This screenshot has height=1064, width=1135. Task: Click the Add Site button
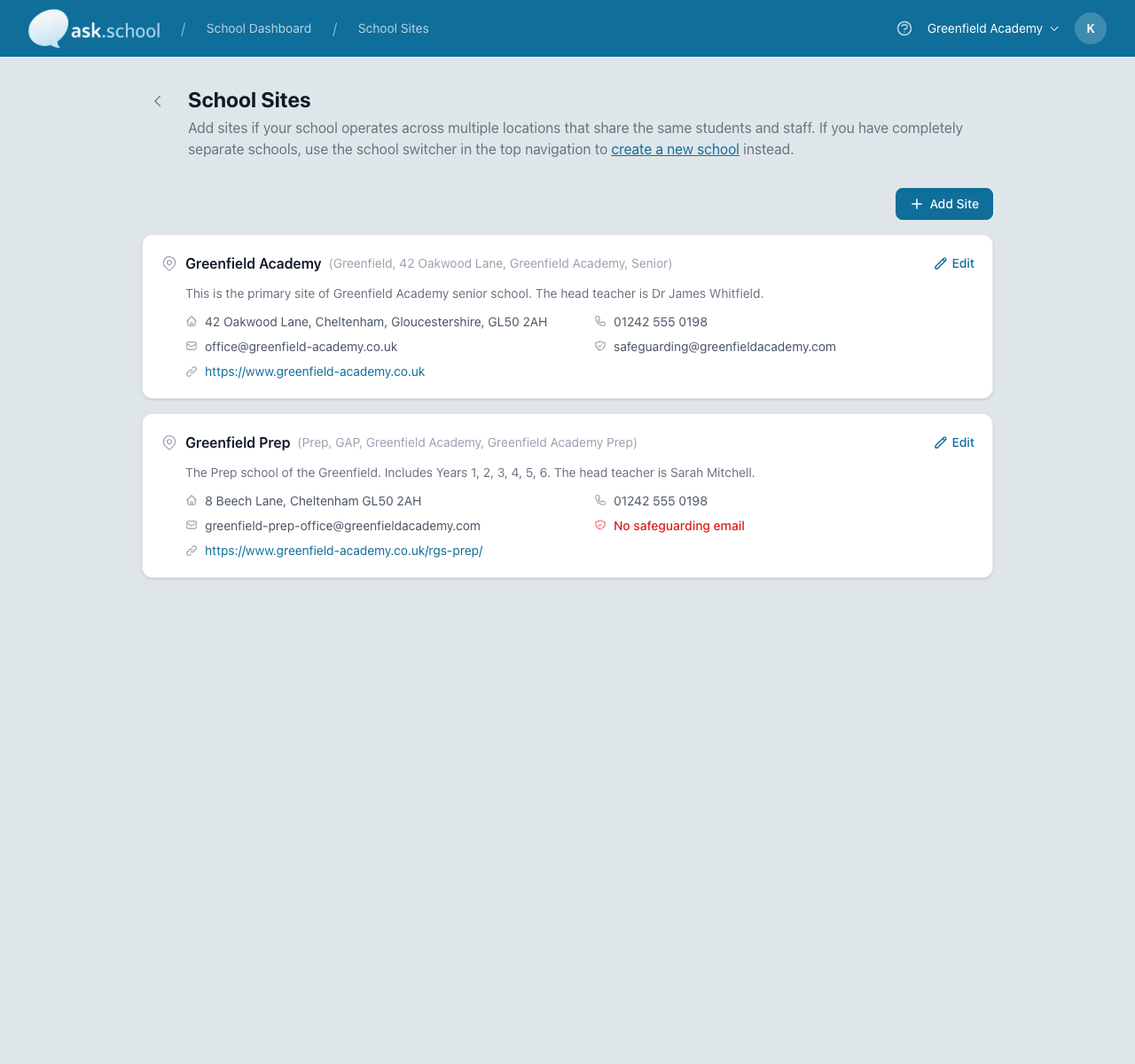tap(944, 204)
